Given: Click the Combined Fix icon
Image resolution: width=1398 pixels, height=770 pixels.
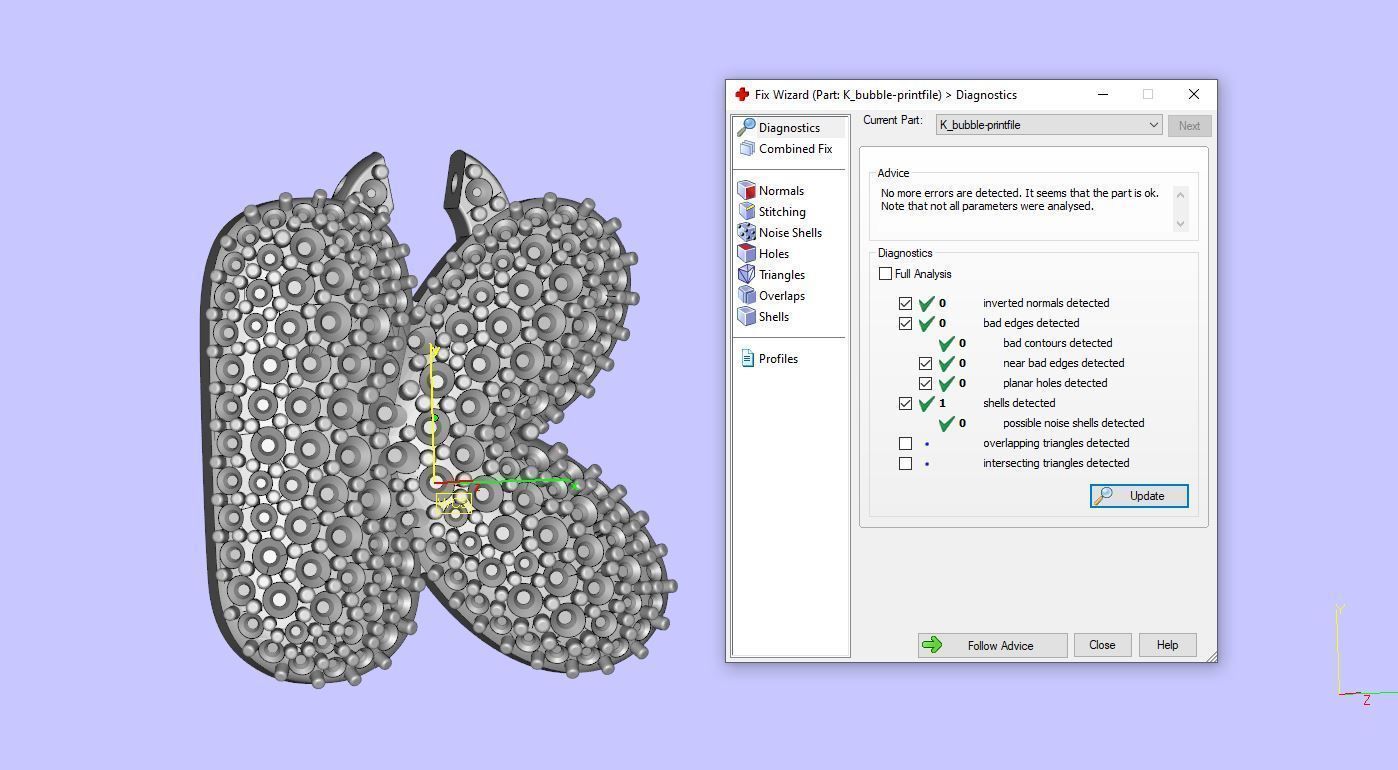Looking at the screenshot, I should 747,148.
